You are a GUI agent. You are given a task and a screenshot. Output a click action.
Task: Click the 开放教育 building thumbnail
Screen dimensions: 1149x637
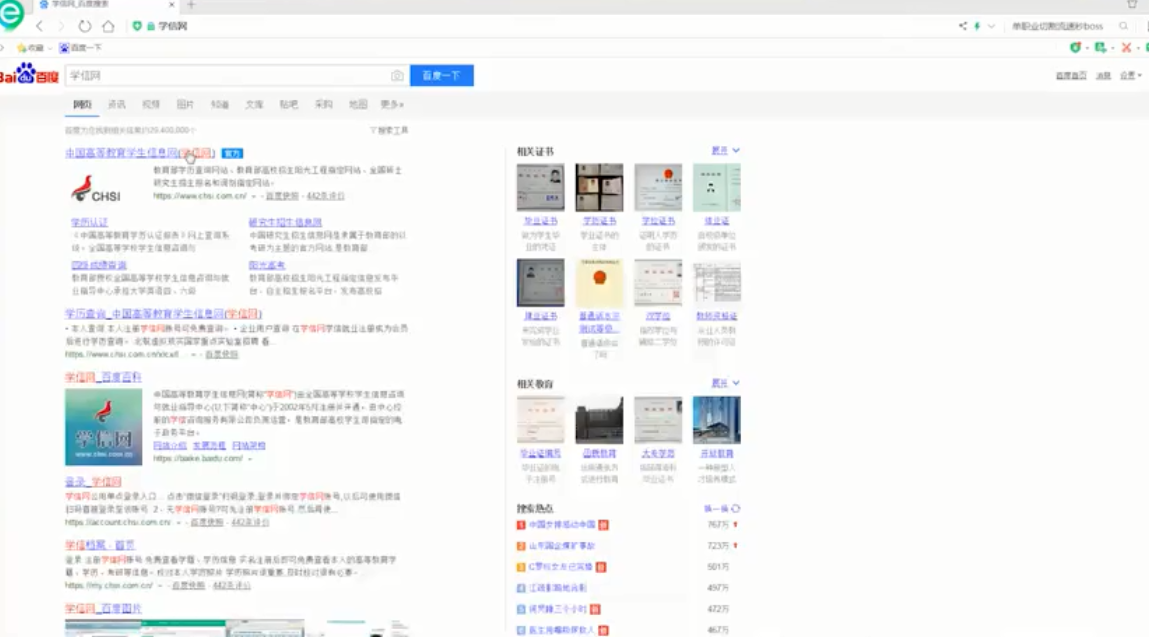pyautogui.click(x=717, y=420)
